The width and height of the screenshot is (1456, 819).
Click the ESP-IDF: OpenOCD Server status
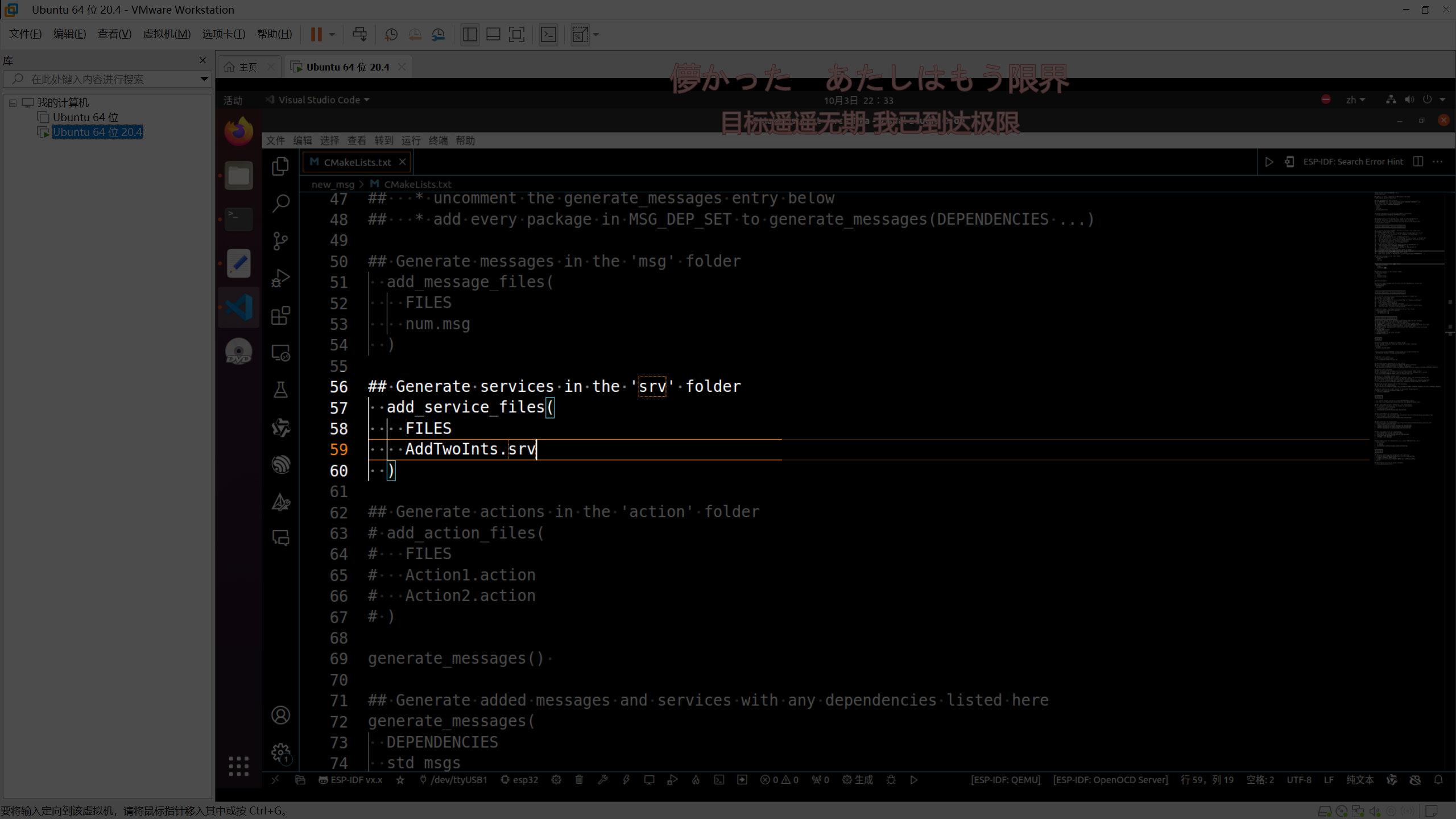(1110, 780)
